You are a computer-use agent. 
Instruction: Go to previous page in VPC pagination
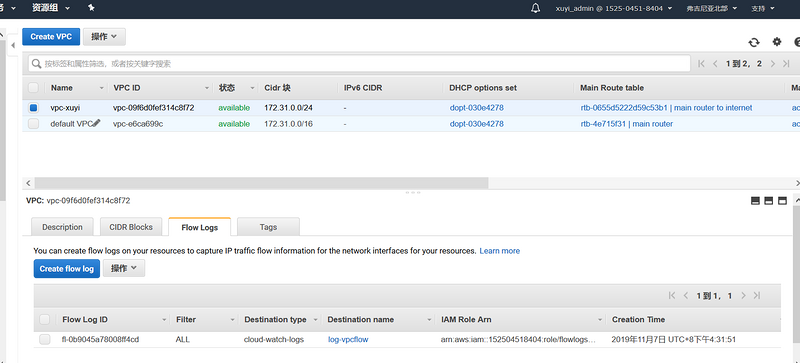[715, 63]
